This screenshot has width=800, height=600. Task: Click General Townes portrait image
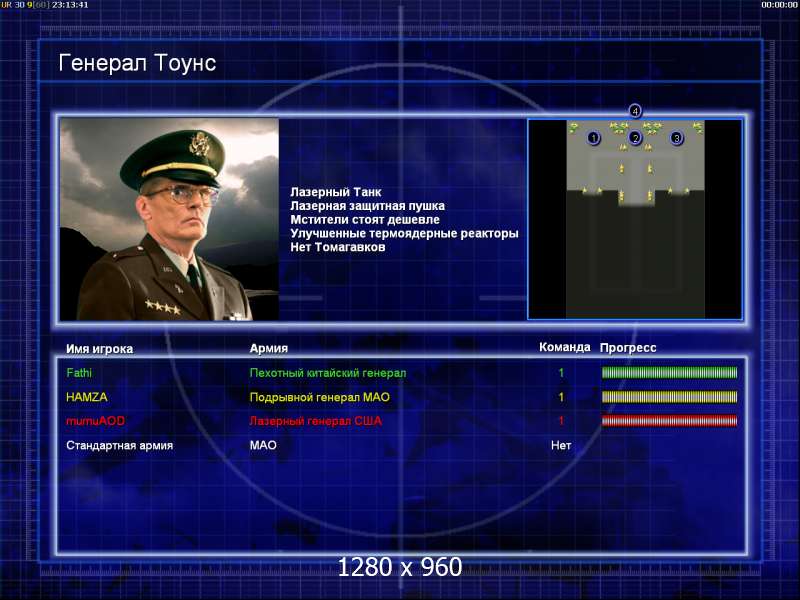coord(169,219)
